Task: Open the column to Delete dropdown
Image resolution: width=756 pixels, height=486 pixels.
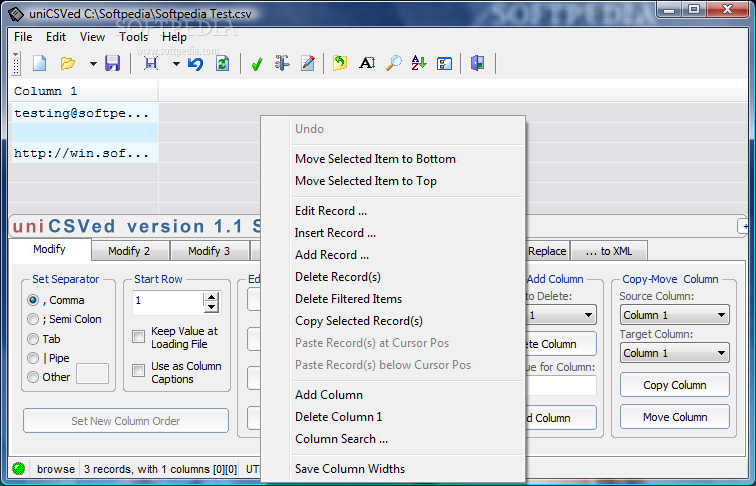Action: (561, 315)
